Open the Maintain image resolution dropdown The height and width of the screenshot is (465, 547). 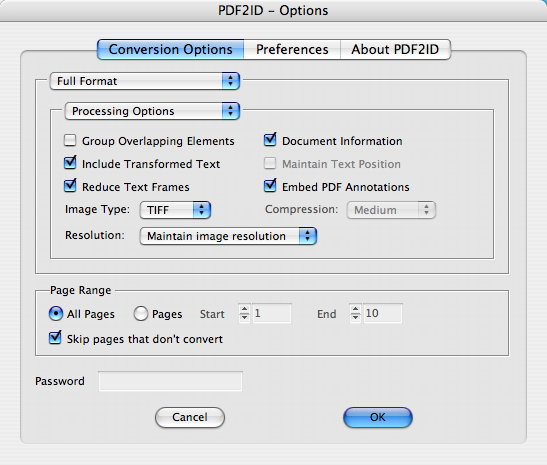pos(228,236)
